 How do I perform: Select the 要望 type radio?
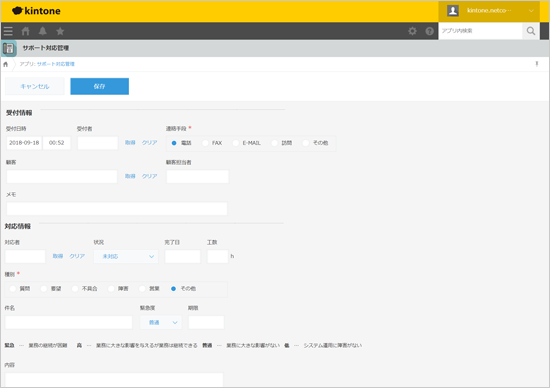coord(44,289)
